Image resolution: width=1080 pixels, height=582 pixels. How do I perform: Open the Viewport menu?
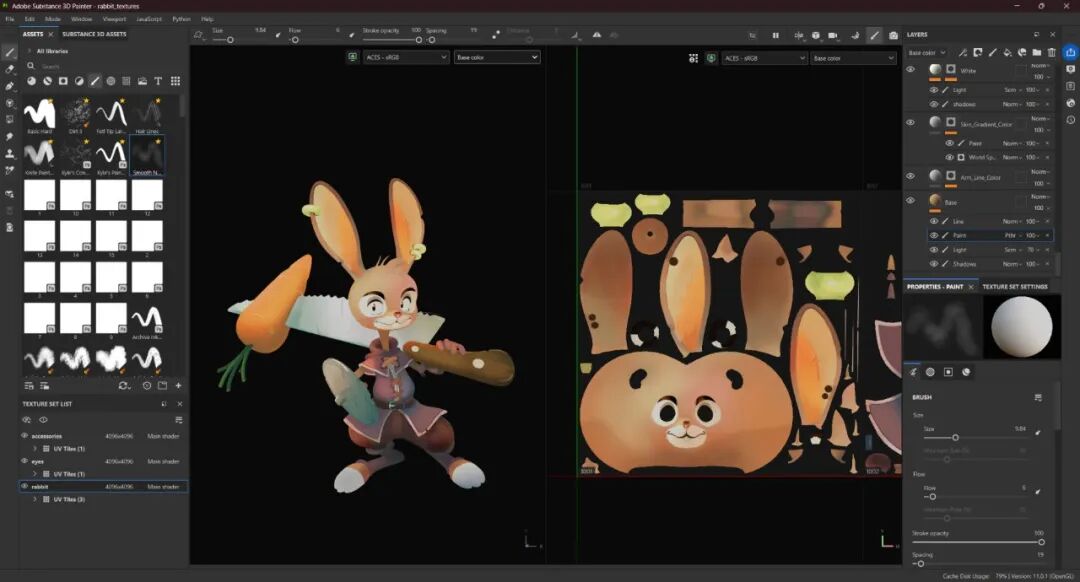(114, 19)
